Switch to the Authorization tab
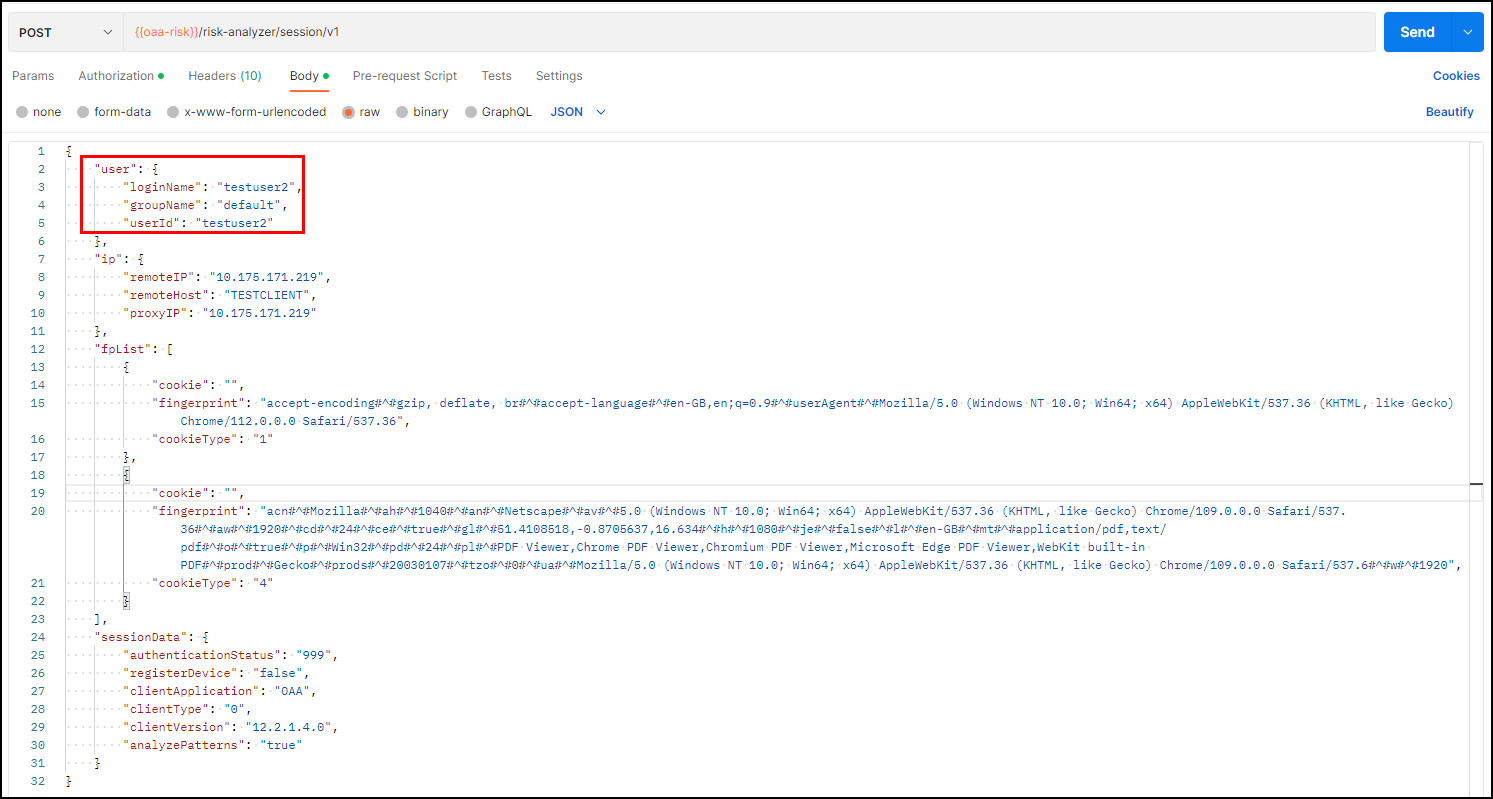This screenshot has width=1493, height=799. click(x=120, y=76)
